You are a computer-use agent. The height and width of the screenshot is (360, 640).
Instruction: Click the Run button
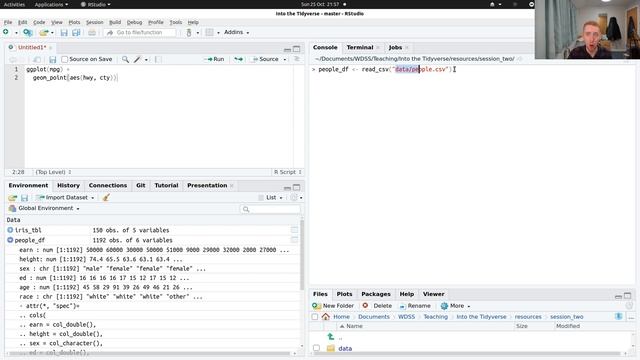click(216, 59)
